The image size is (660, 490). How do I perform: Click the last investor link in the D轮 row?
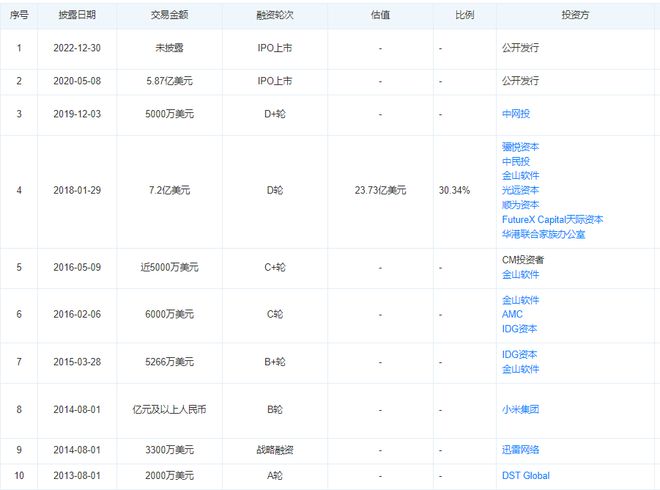pyautogui.click(x=543, y=234)
